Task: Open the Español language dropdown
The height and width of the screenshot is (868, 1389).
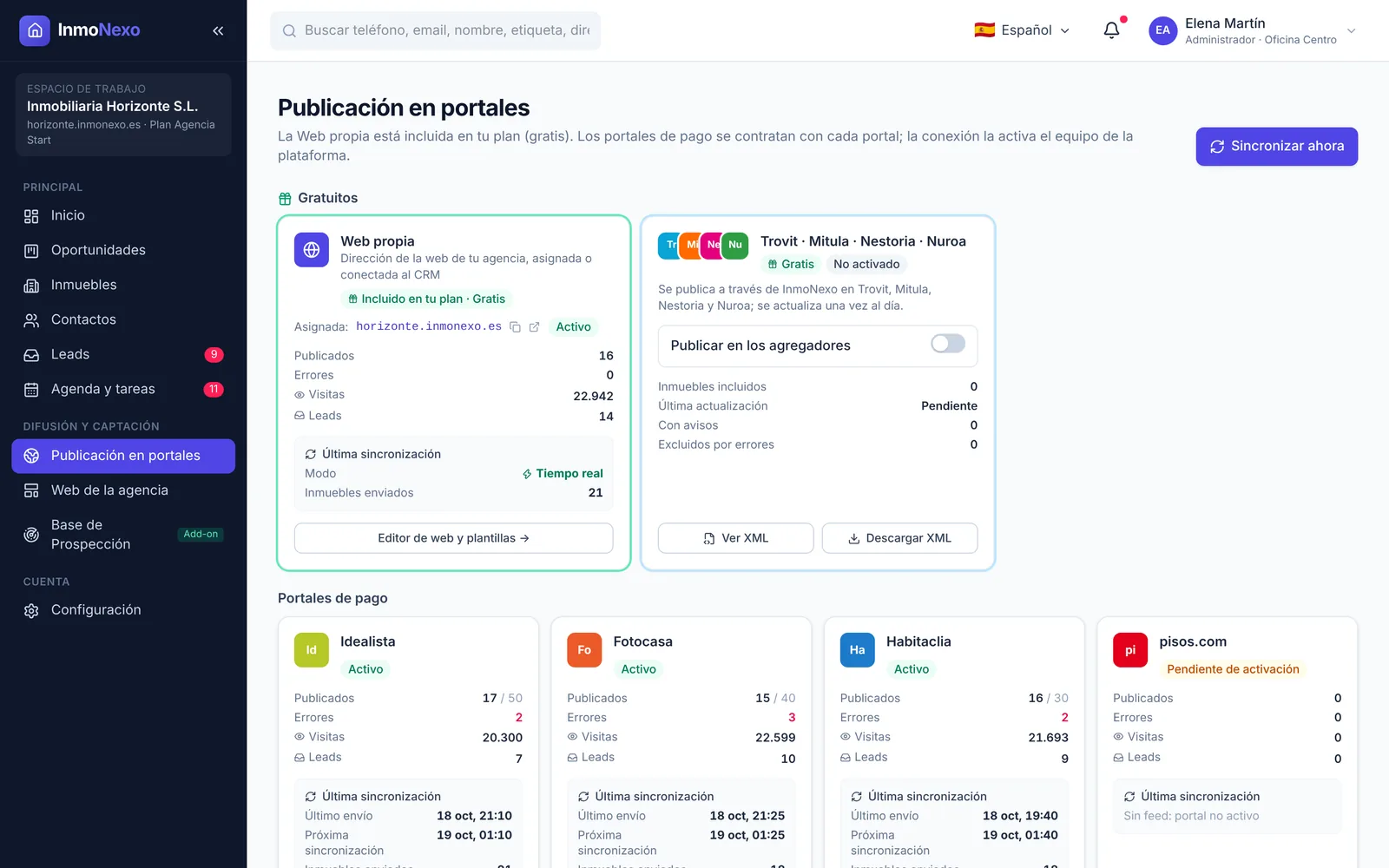Action: coord(1022,30)
